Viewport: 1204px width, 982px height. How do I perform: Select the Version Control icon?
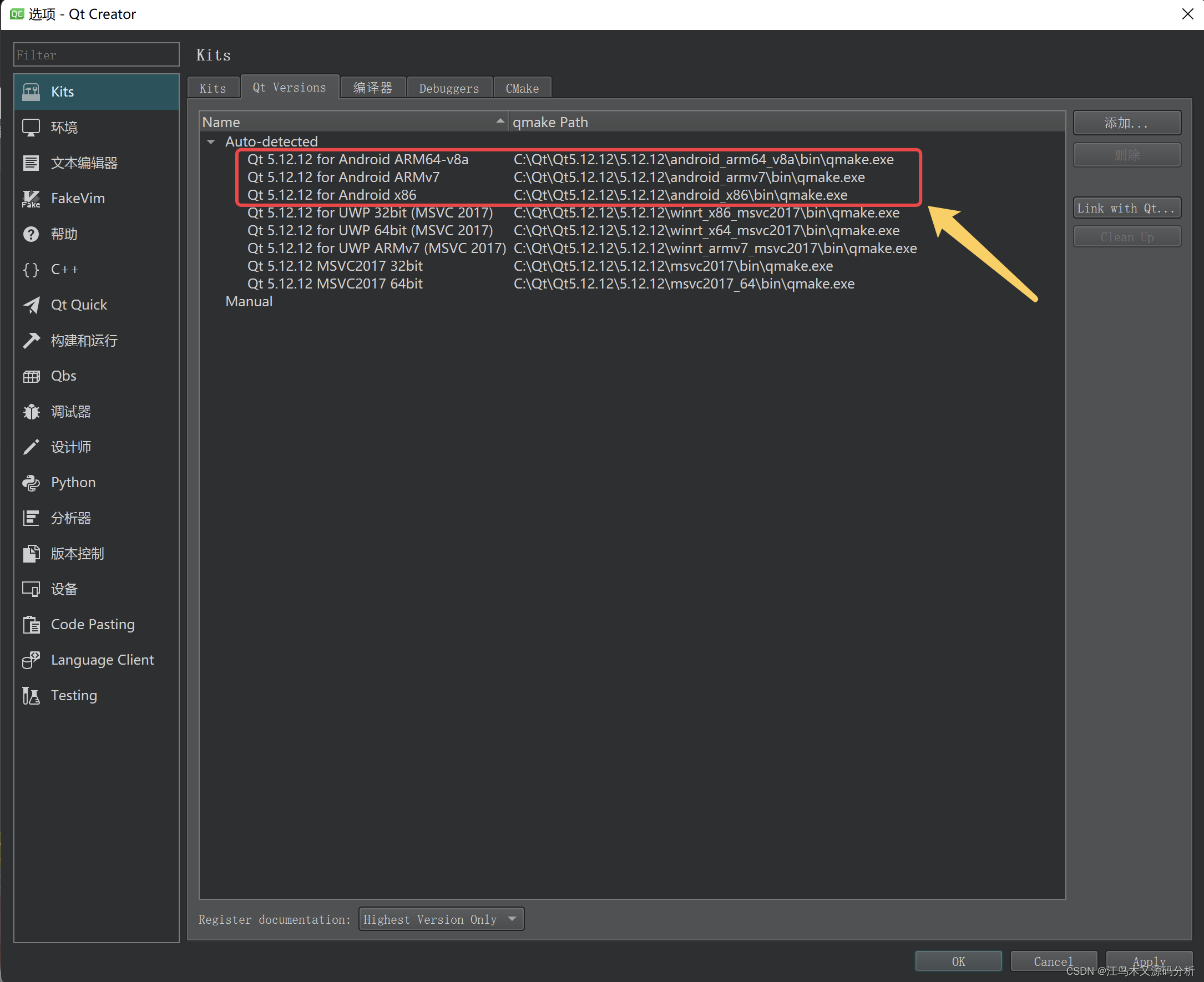[31, 554]
